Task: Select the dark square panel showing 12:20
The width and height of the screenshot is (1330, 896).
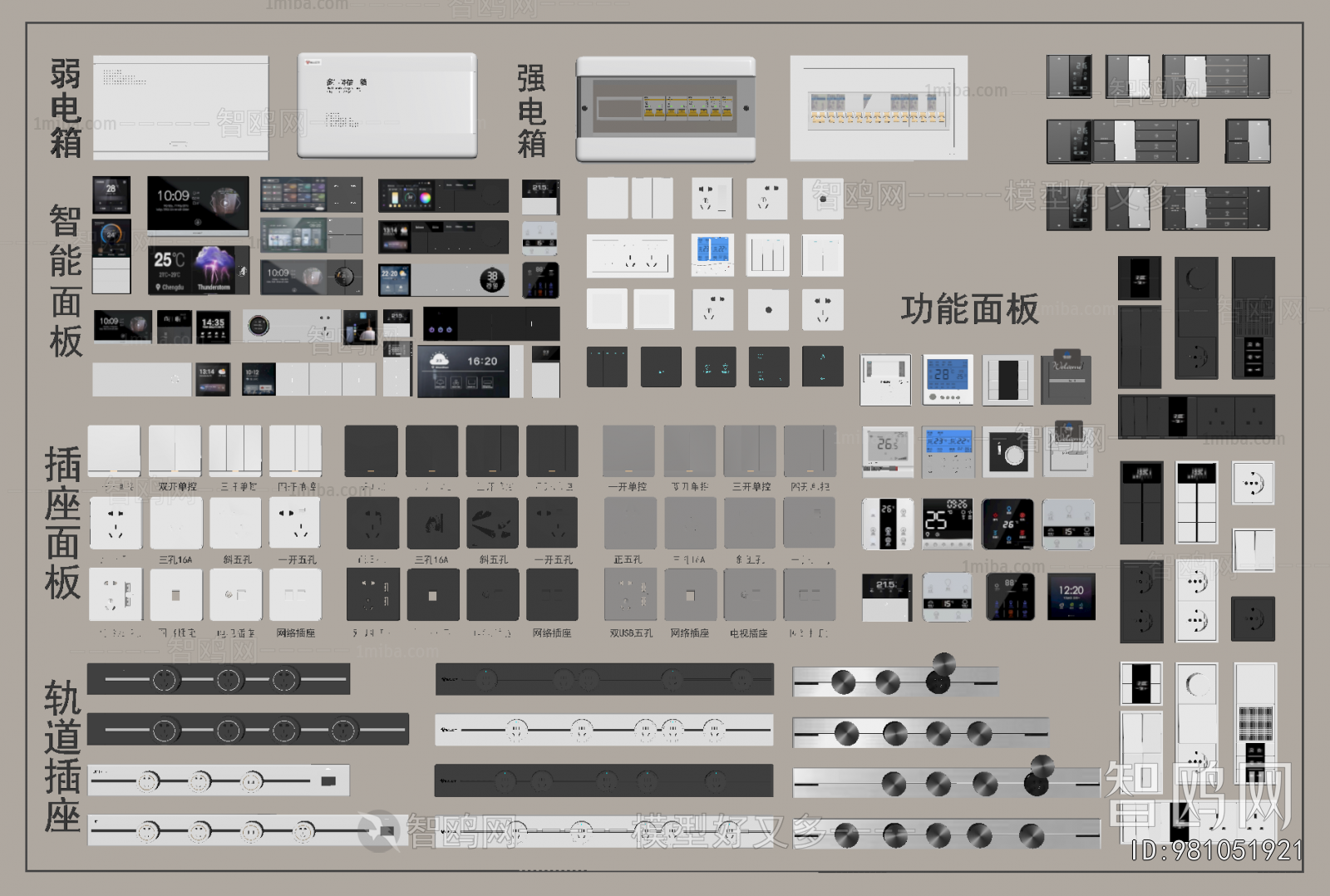Action: [x=1071, y=596]
